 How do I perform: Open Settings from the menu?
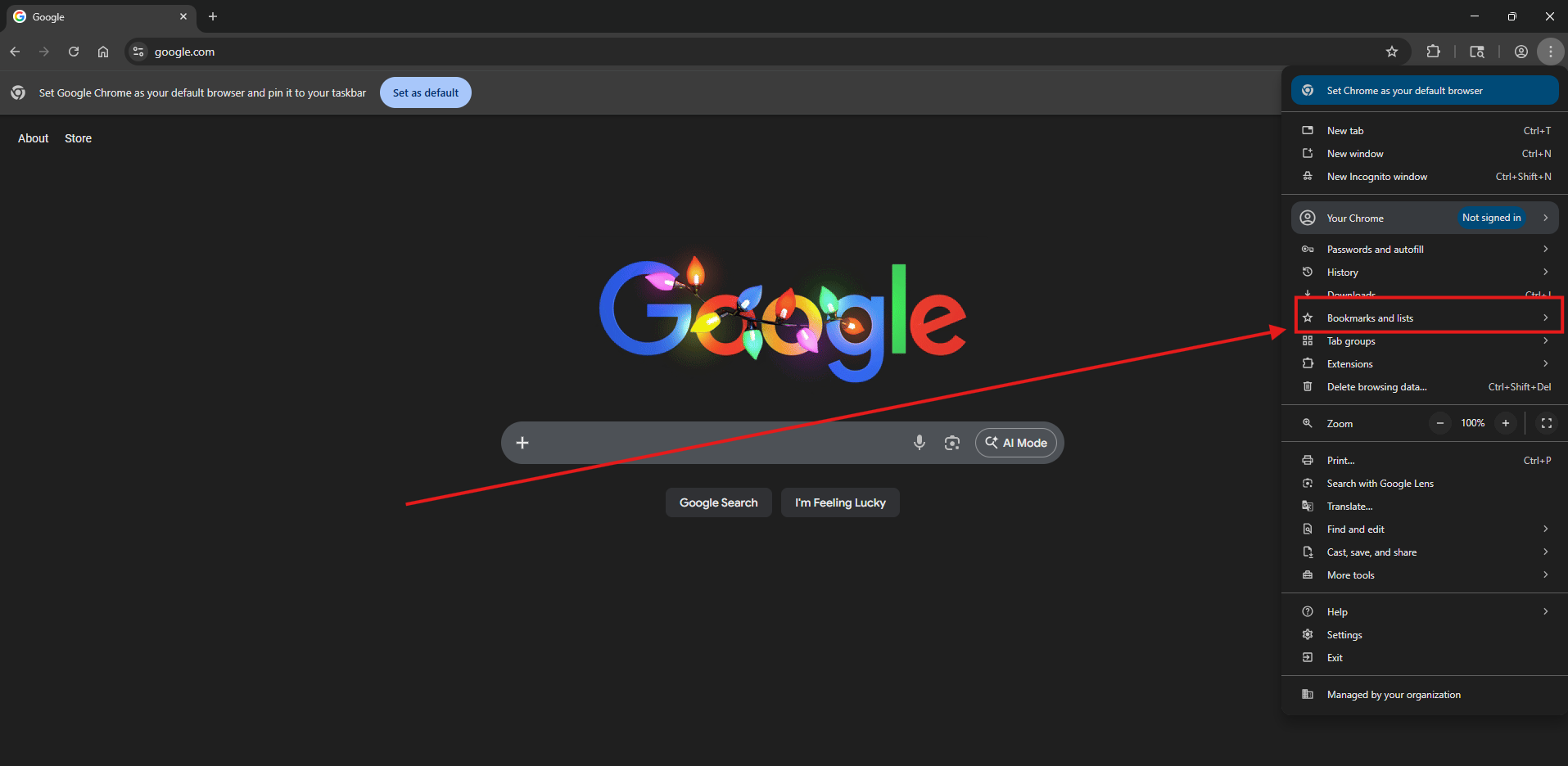point(1425,635)
